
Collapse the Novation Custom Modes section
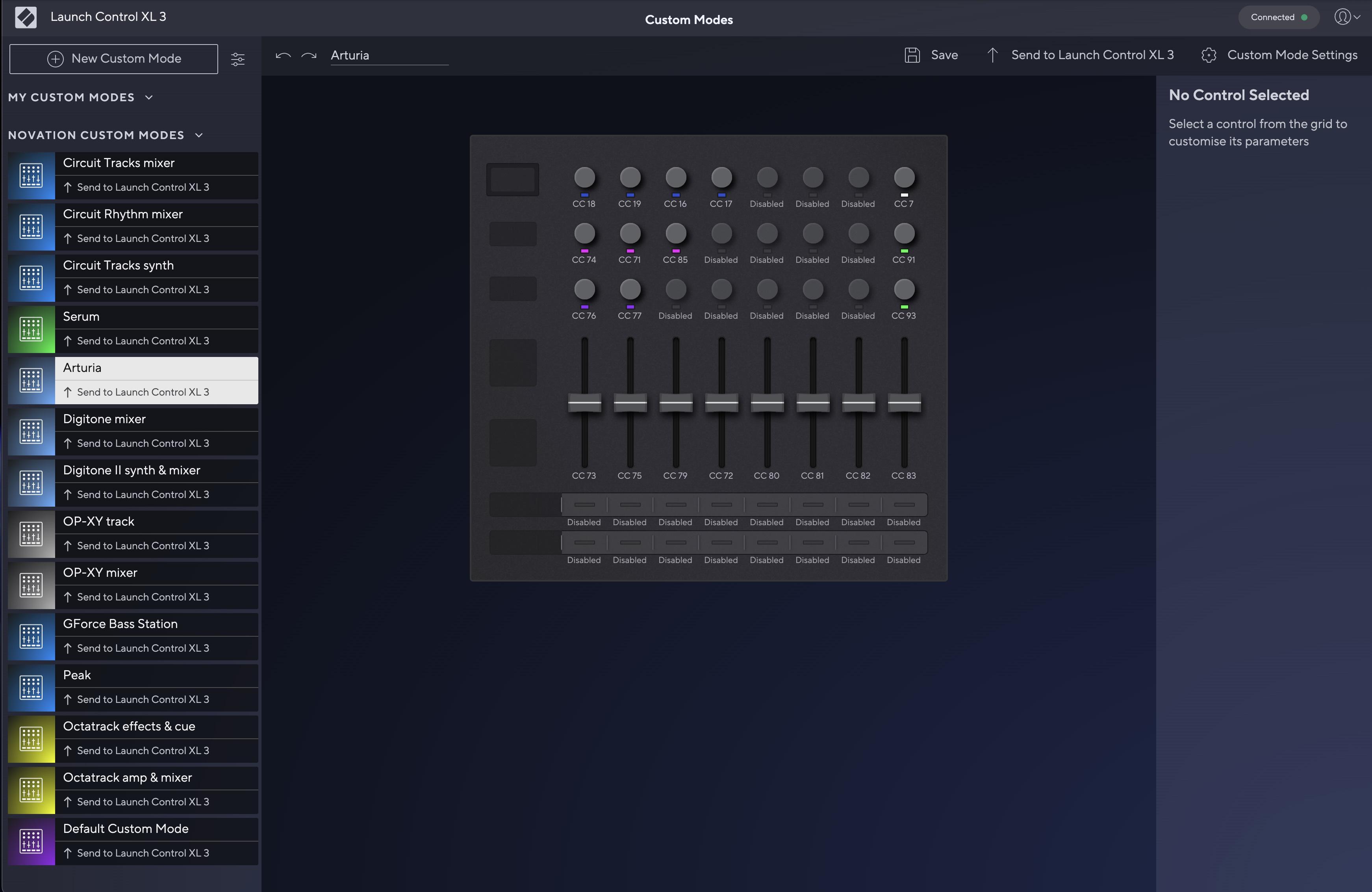click(199, 136)
